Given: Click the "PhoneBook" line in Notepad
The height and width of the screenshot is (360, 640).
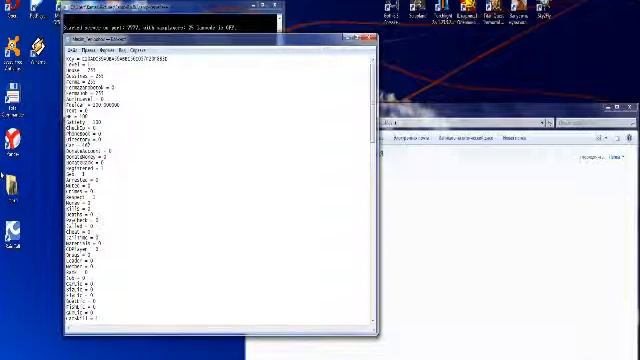Looking at the screenshot, I should (83, 134).
